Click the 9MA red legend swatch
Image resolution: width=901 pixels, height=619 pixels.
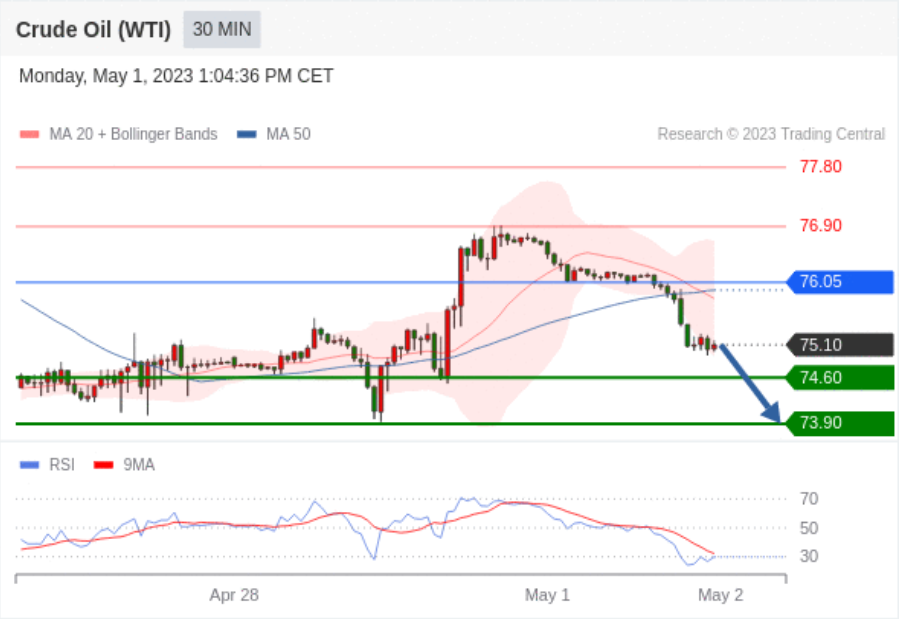(x=103, y=465)
